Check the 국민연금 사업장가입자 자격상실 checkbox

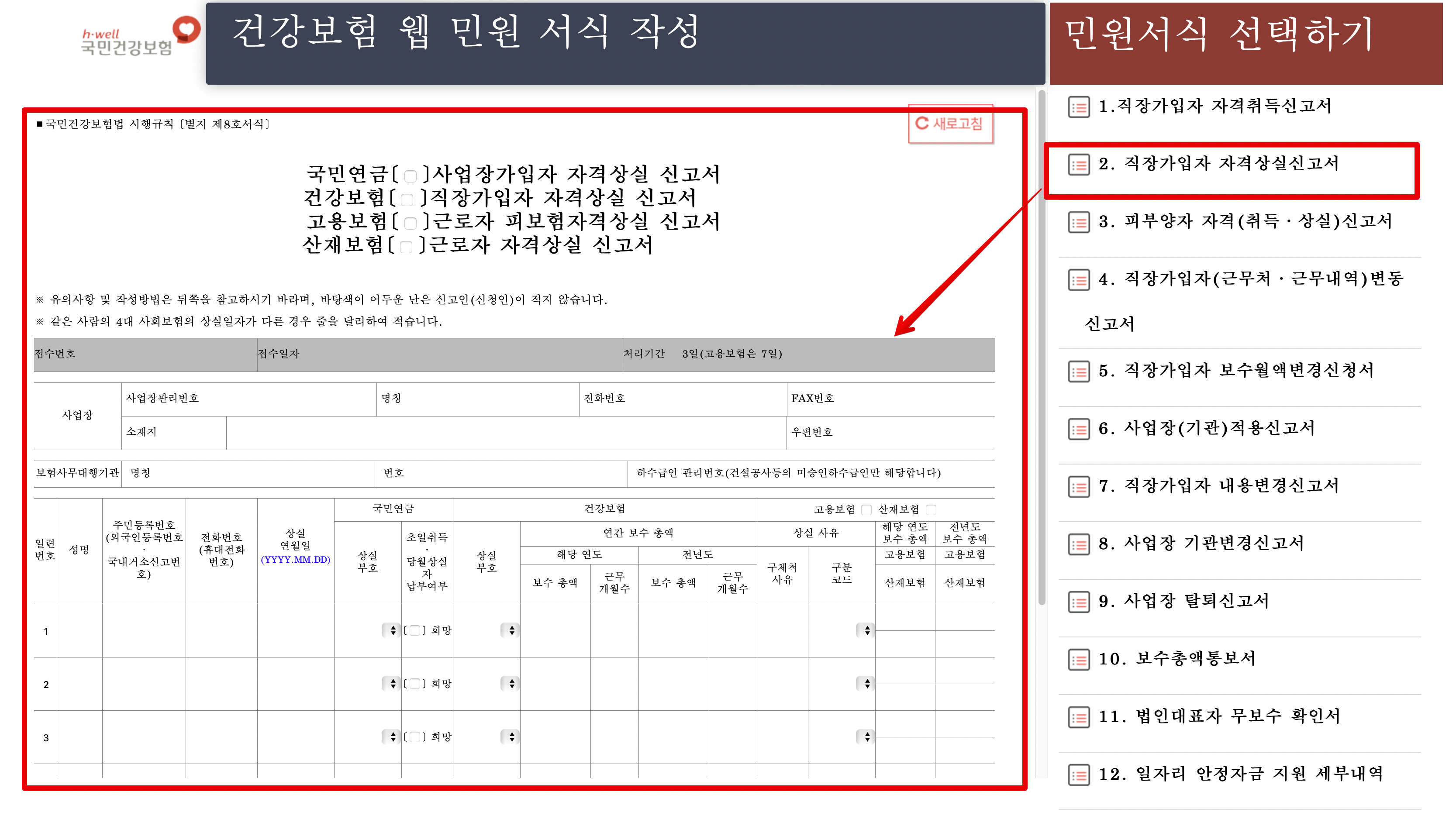(410, 176)
